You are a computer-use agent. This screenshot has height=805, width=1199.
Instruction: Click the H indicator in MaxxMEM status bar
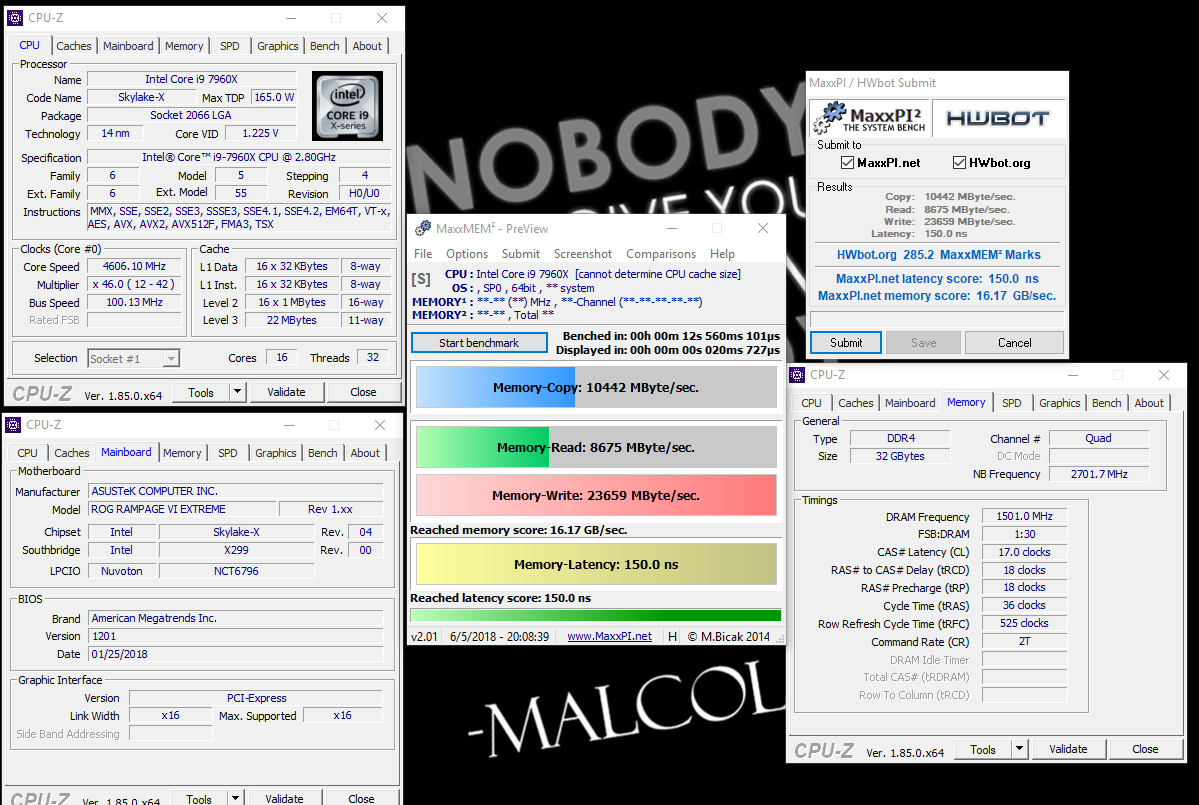tap(672, 636)
